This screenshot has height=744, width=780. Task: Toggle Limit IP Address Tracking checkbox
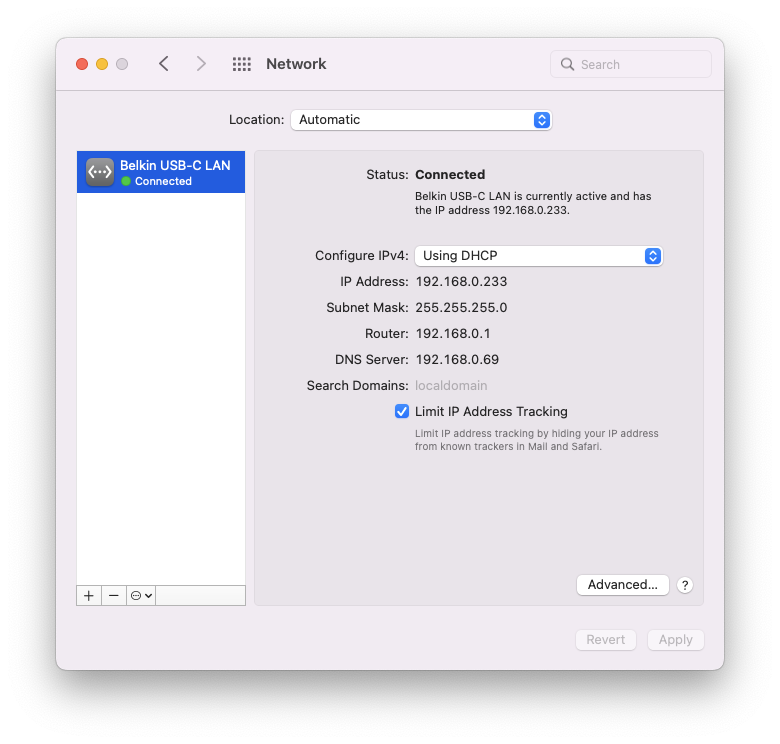pos(402,411)
